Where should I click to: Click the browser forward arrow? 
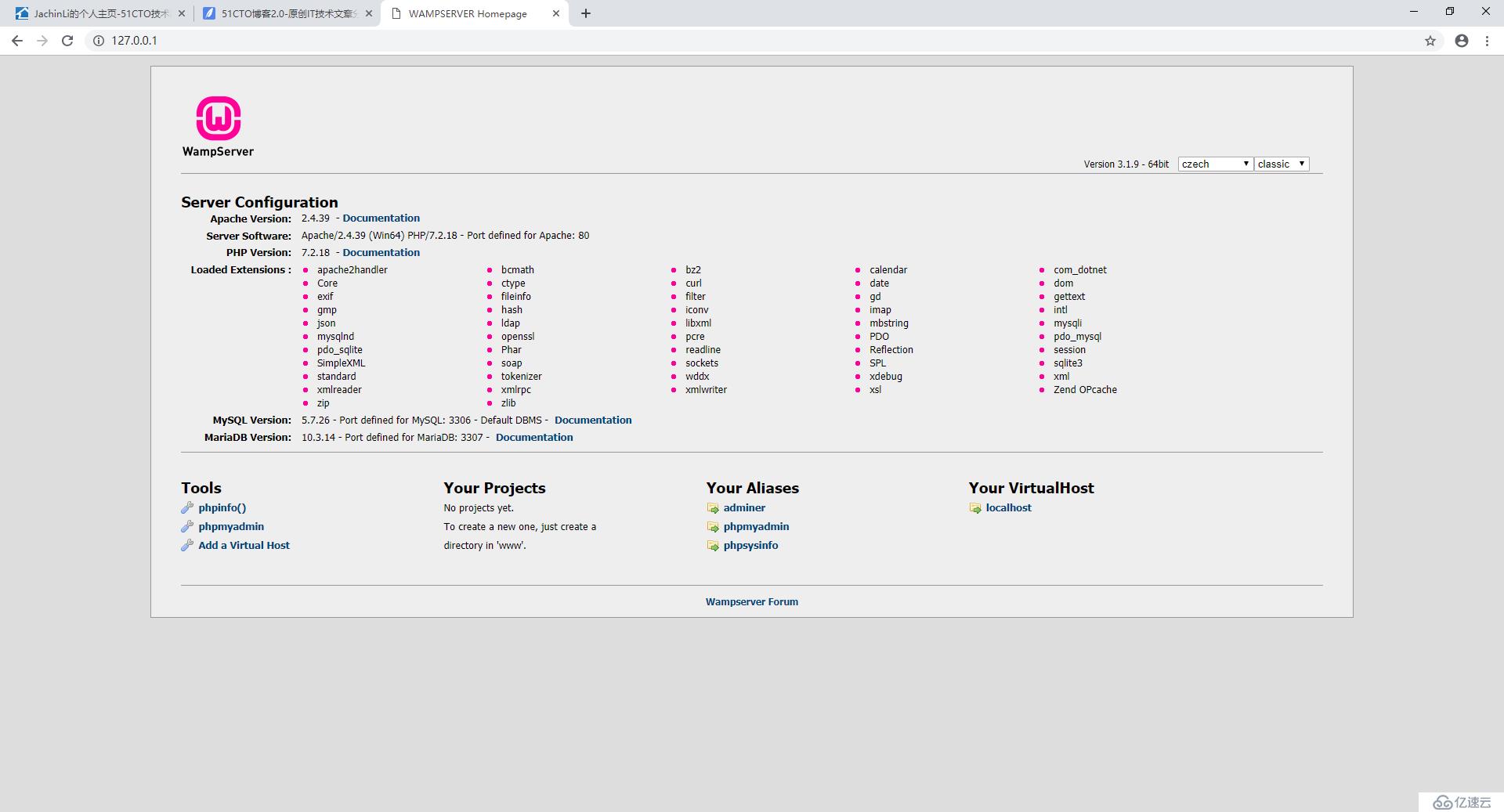coord(42,41)
